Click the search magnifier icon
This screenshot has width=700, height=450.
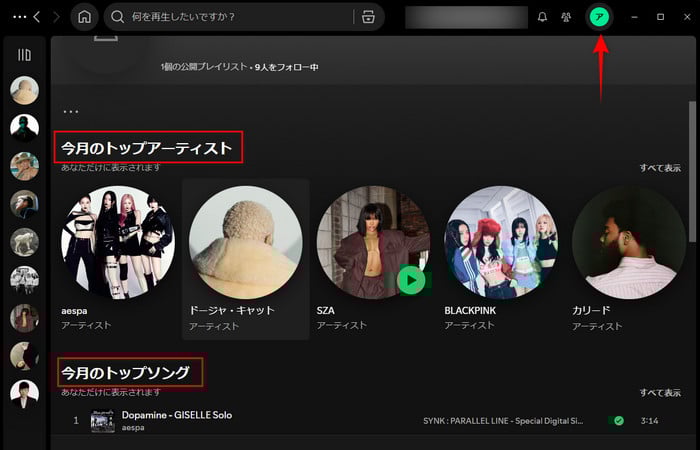pyautogui.click(x=117, y=17)
